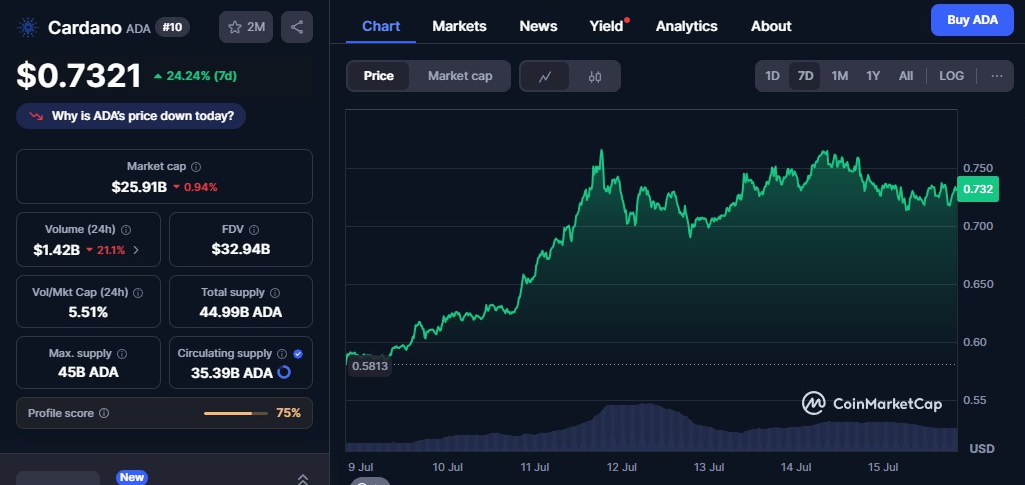The width and height of the screenshot is (1025, 485).
Task: Click the $1.42B volume value
Action: [x=56, y=250]
